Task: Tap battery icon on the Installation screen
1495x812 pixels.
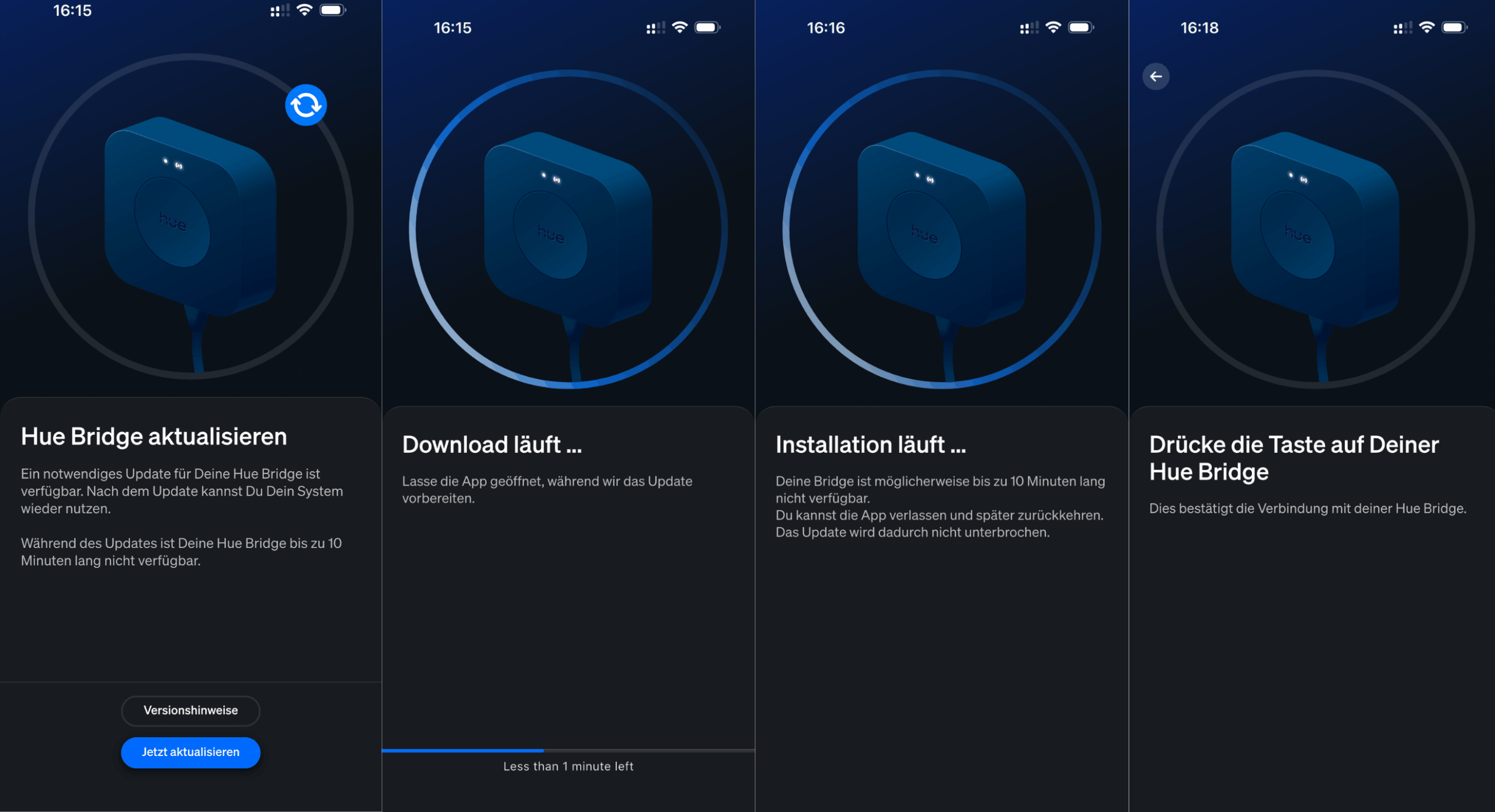Action: [1081, 27]
